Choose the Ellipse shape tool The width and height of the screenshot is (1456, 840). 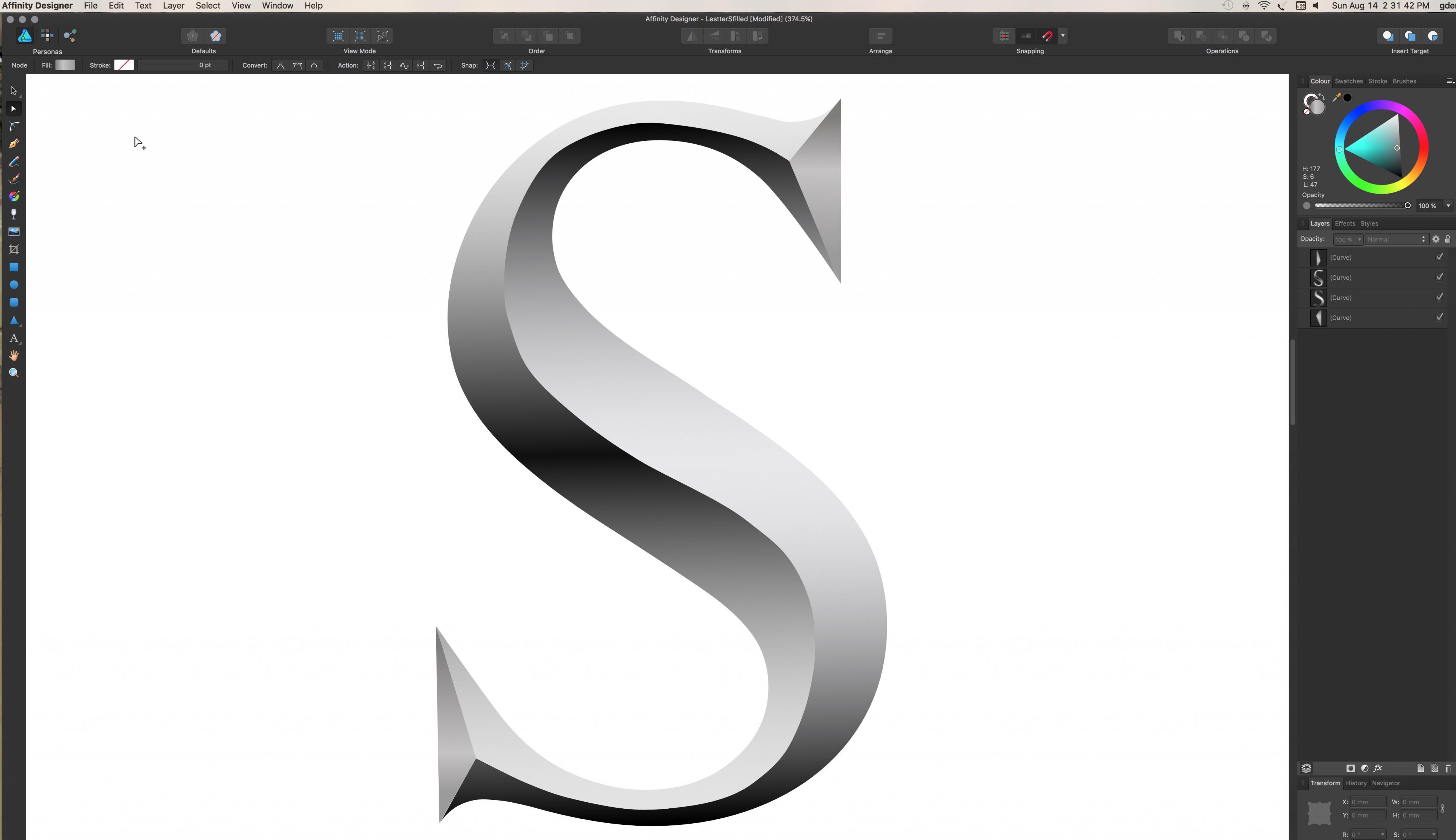pyautogui.click(x=14, y=285)
